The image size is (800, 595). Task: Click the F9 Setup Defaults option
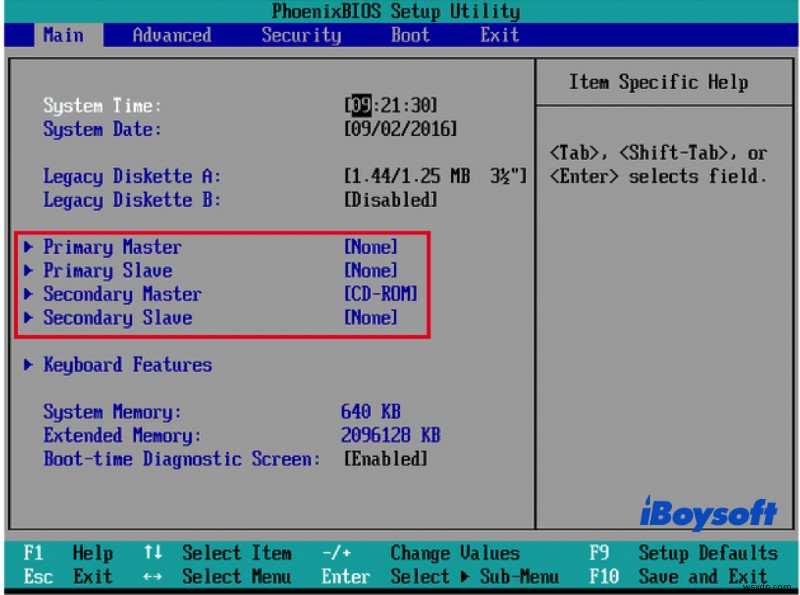(679, 553)
